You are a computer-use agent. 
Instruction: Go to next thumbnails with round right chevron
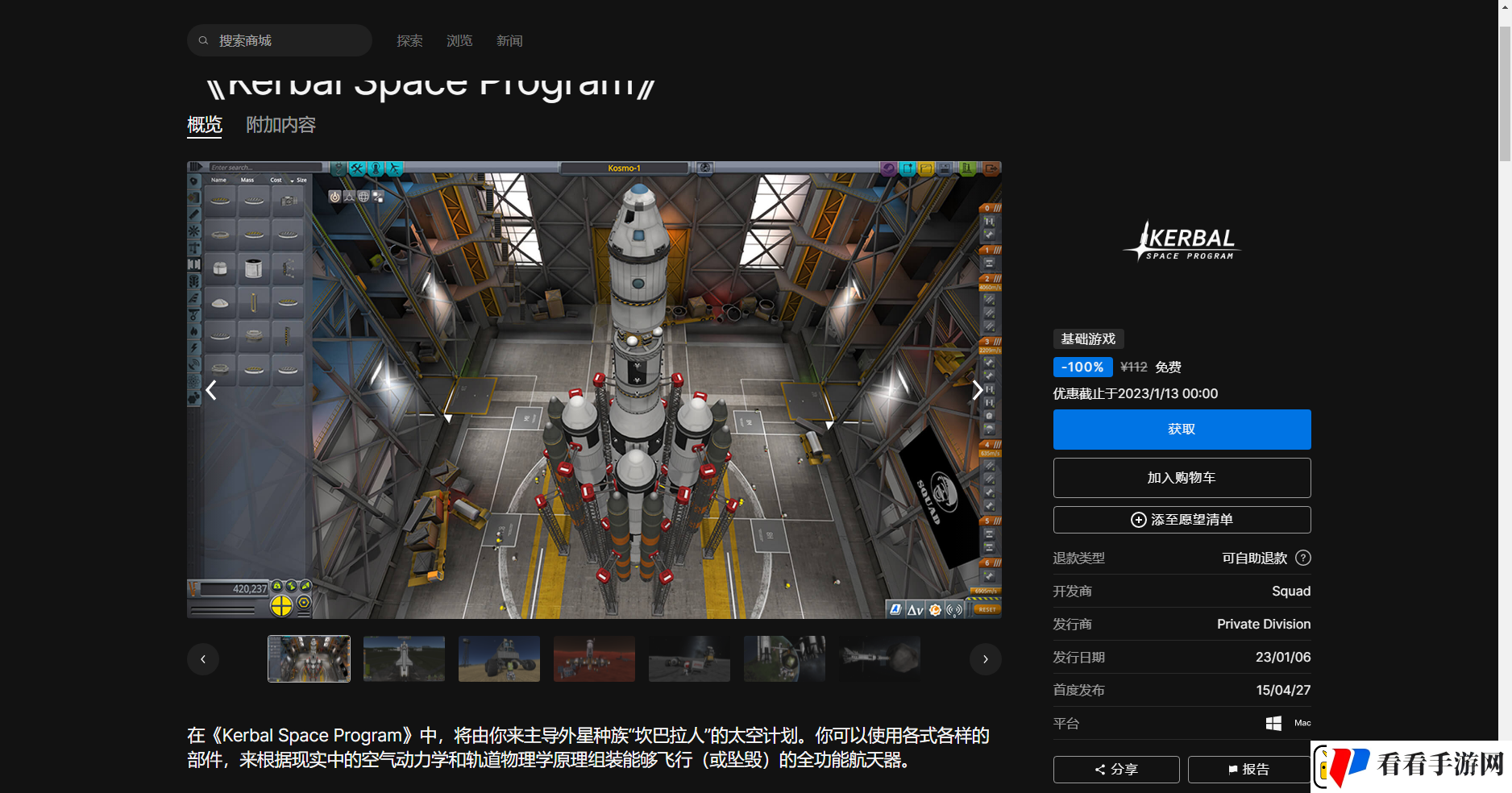coord(985,658)
